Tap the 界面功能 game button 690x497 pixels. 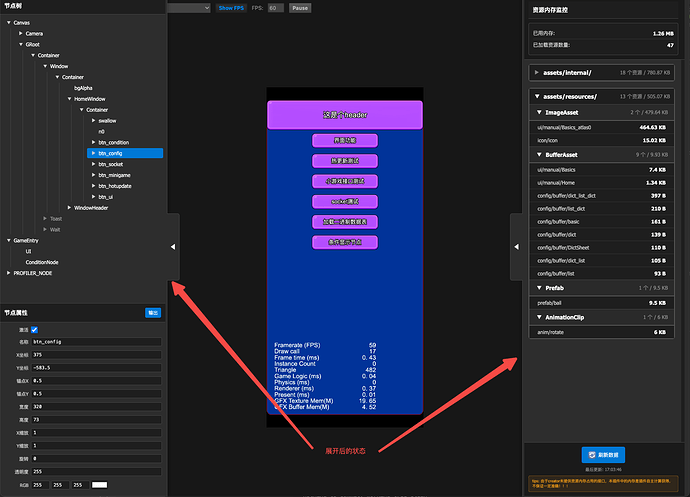coord(345,140)
